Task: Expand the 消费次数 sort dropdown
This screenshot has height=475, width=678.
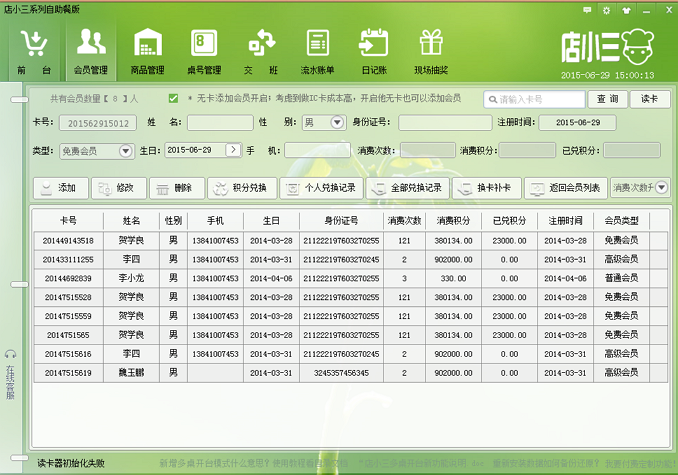Action: (x=663, y=187)
